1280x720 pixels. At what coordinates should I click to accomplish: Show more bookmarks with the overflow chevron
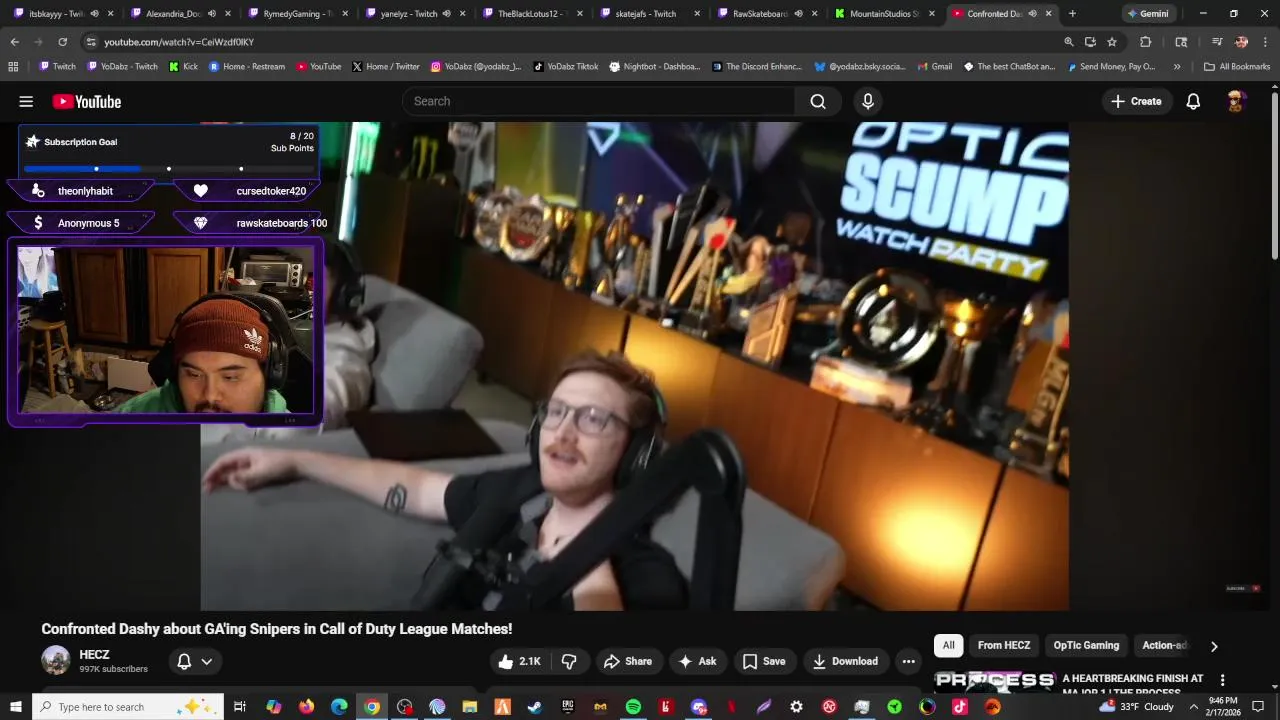(x=1177, y=67)
